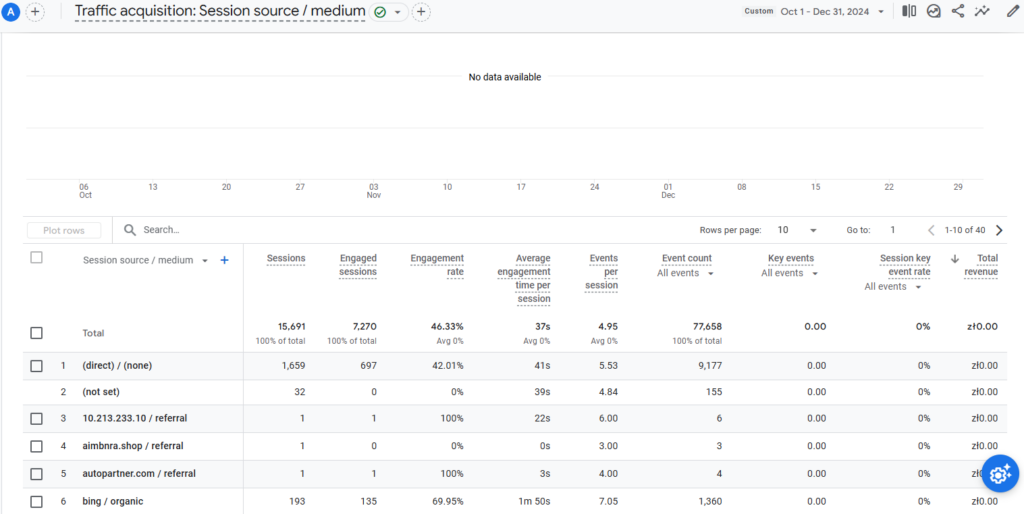Image resolution: width=1024 pixels, height=514 pixels.
Task: Open the floating blue assistant button
Action: coord(999,473)
